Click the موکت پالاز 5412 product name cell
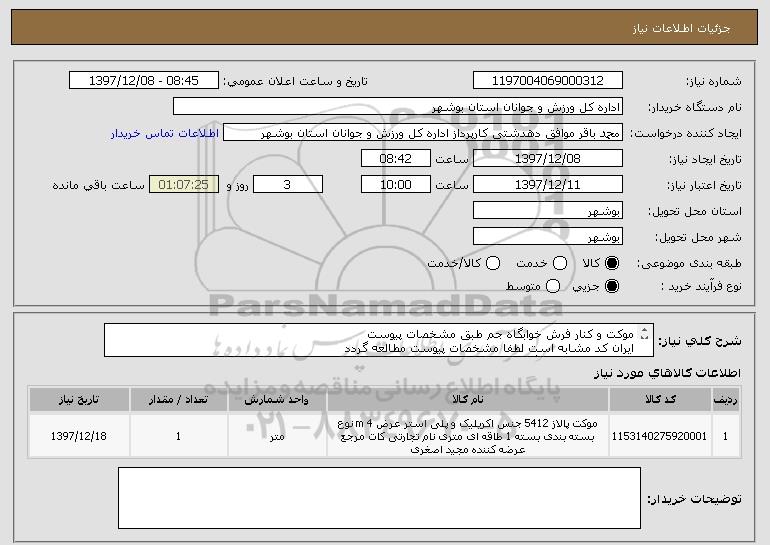Viewport: 770px width, 545px height. (468, 436)
